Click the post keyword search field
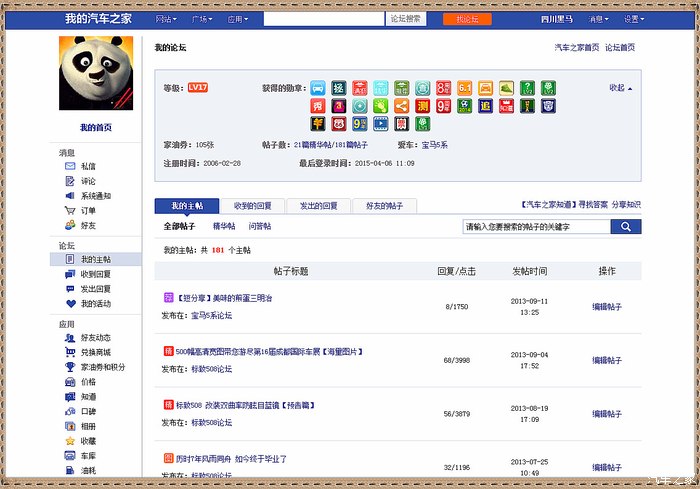This screenshot has width=700, height=489. click(x=535, y=227)
